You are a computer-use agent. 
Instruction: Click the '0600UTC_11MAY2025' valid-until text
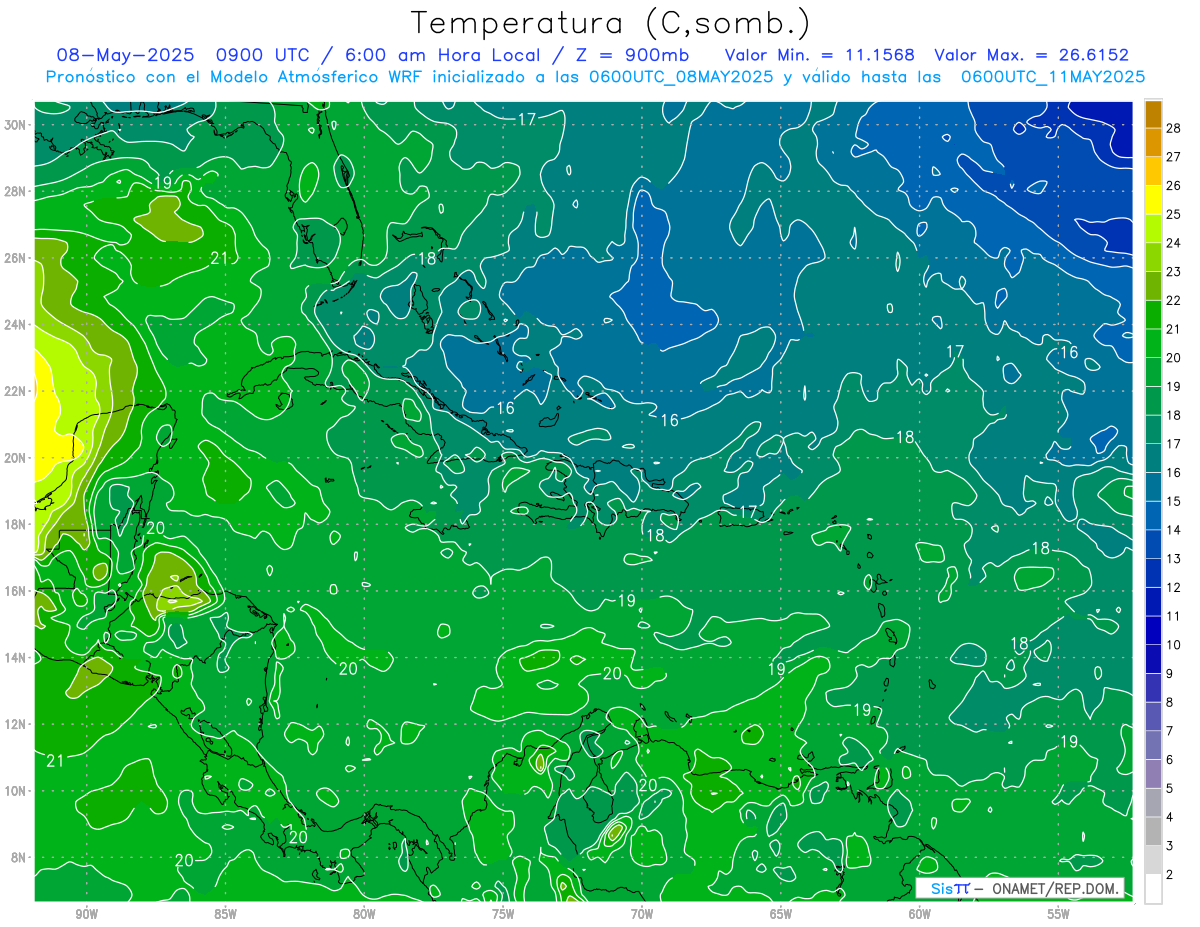[x=1053, y=76]
